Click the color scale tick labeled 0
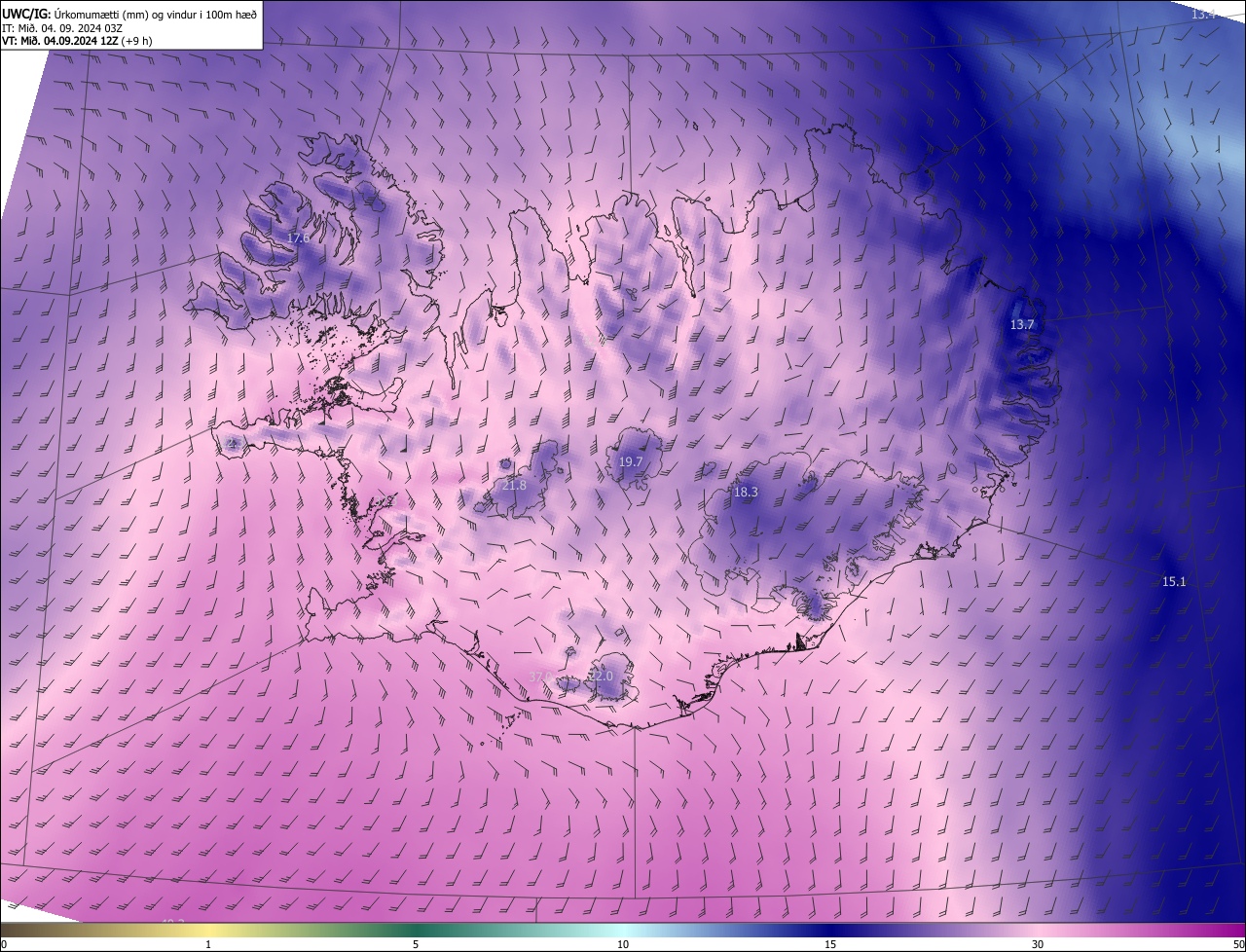Viewport: 1246px width, 952px height. pos(4,945)
